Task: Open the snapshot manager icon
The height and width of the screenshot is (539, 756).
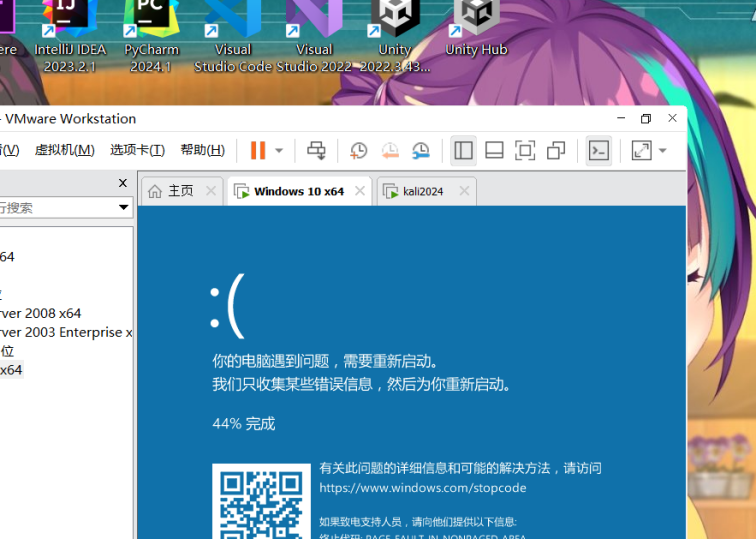Action: 421,150
